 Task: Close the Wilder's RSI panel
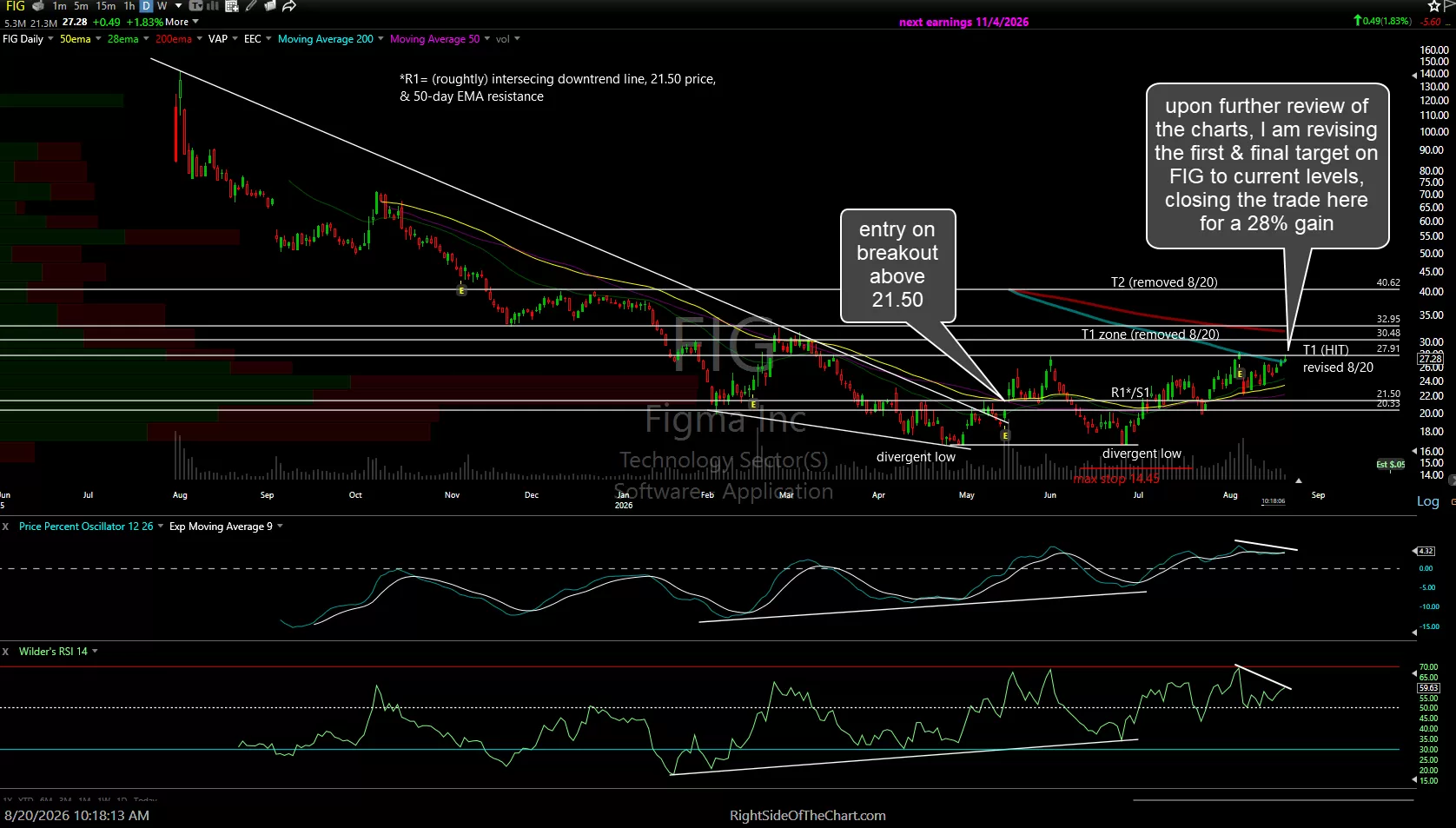5,652
